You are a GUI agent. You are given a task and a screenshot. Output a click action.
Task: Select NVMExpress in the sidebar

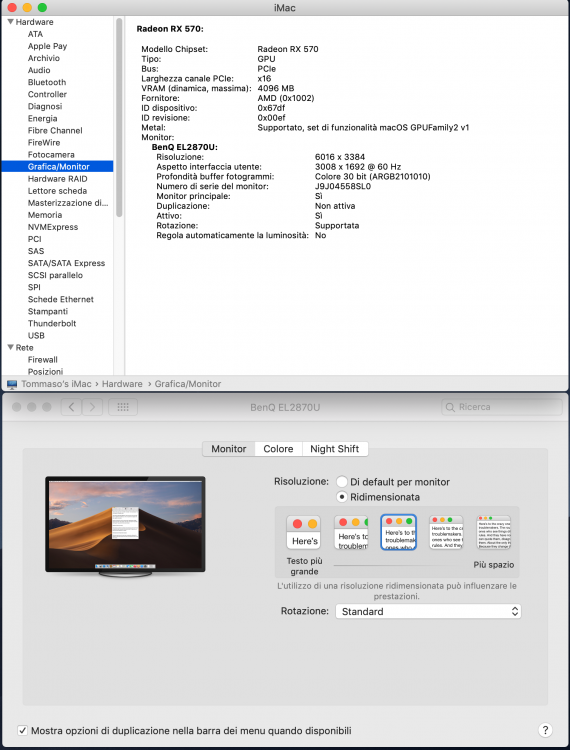[x=53, y=227]
